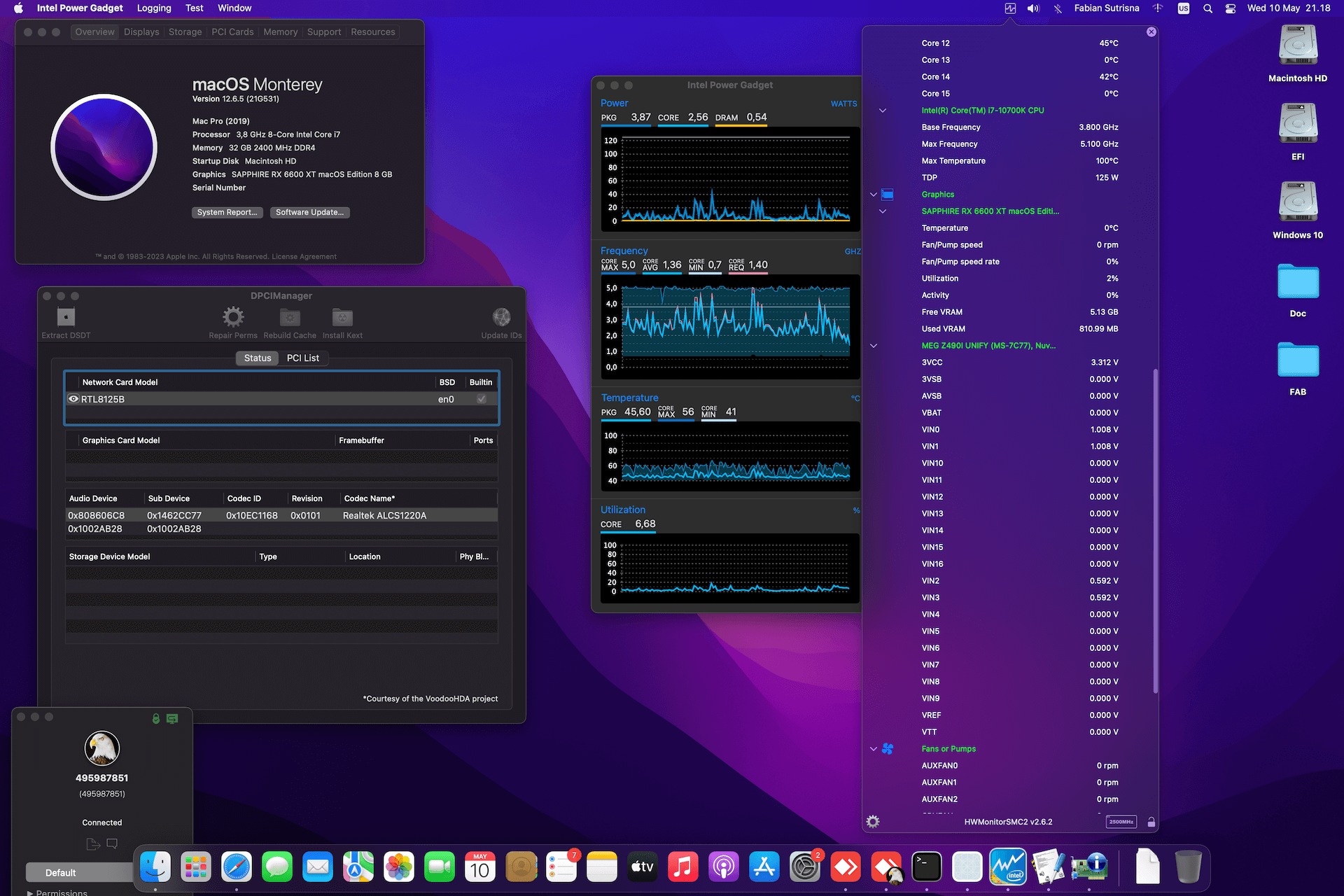This screenshot has height=896, width=1344.
Task: Switch to Memory tab in About This Mac
Action: click(281, 32)
